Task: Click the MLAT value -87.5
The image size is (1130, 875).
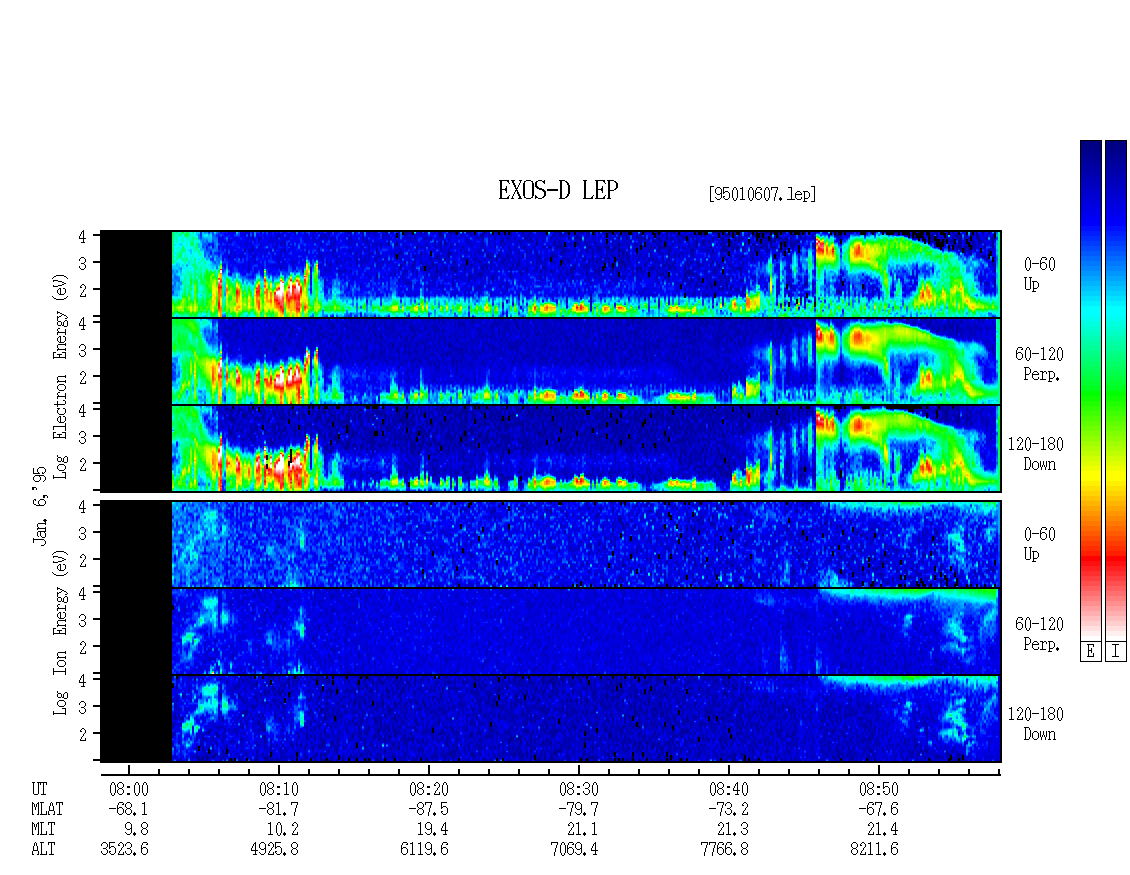Action: (x=428, y=809)
